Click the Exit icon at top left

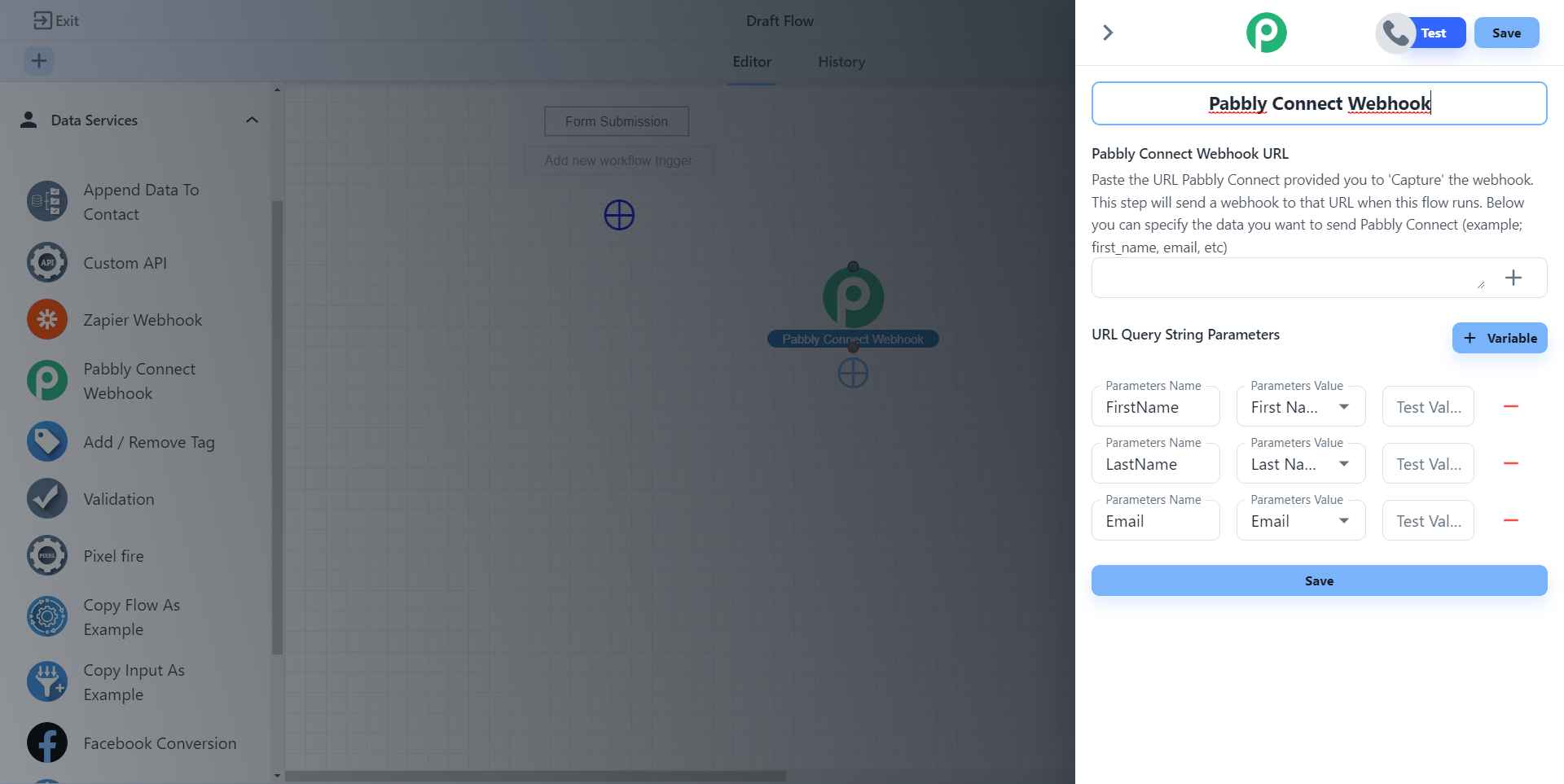coord(42,20)
